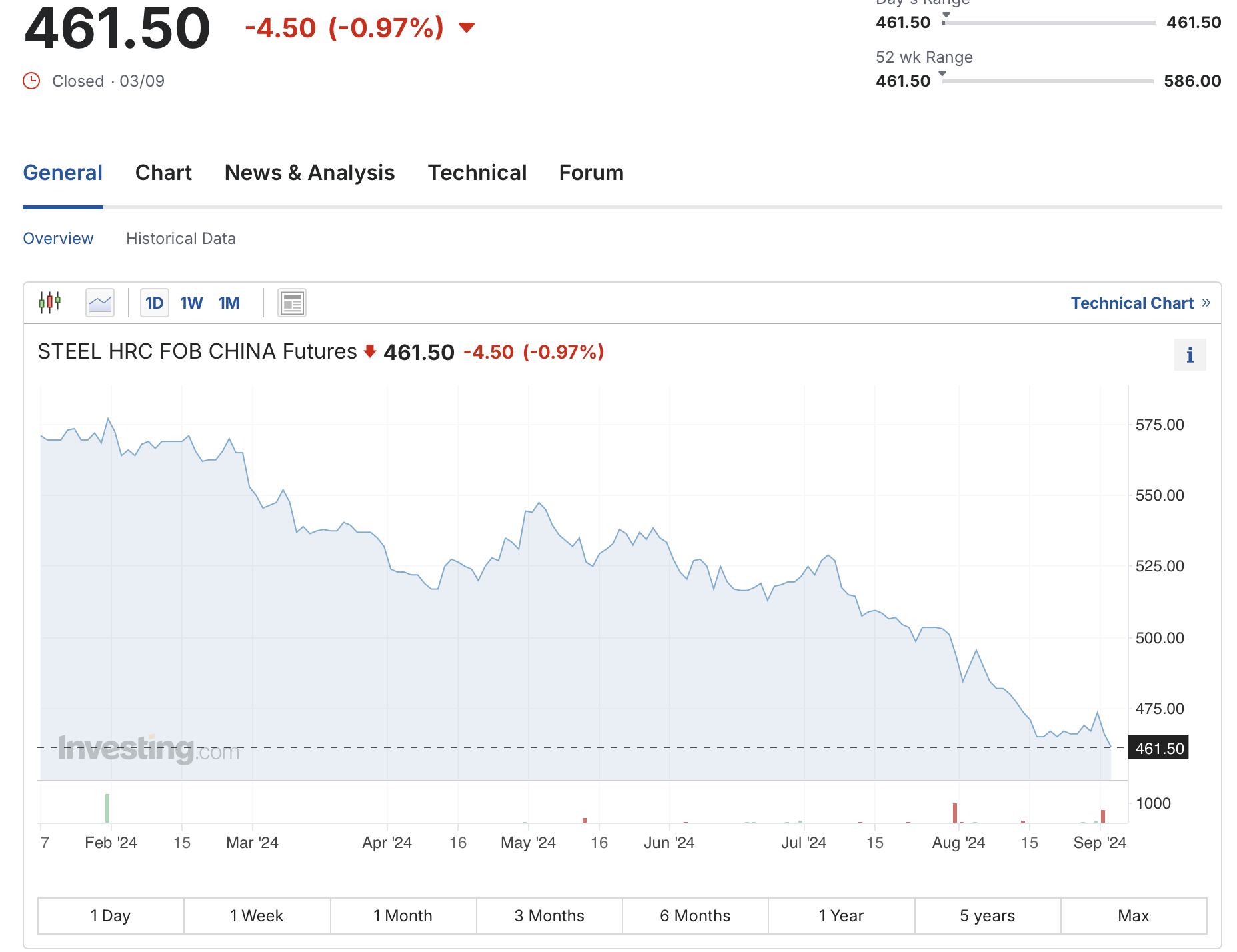Viewport: 1237px width, 952px height.
Task: Click the 461.50 price label on chart axis
Action: coord(1159,748)
